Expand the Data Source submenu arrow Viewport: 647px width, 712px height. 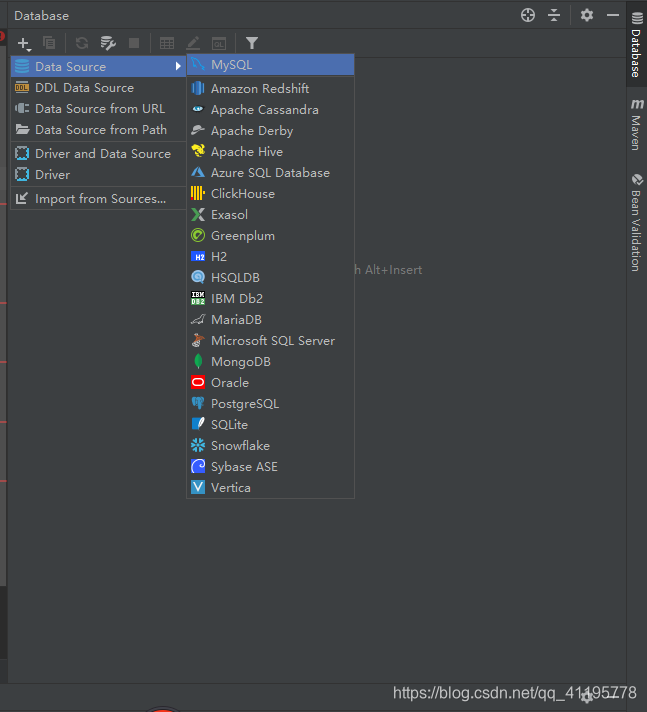click(178, 66)
